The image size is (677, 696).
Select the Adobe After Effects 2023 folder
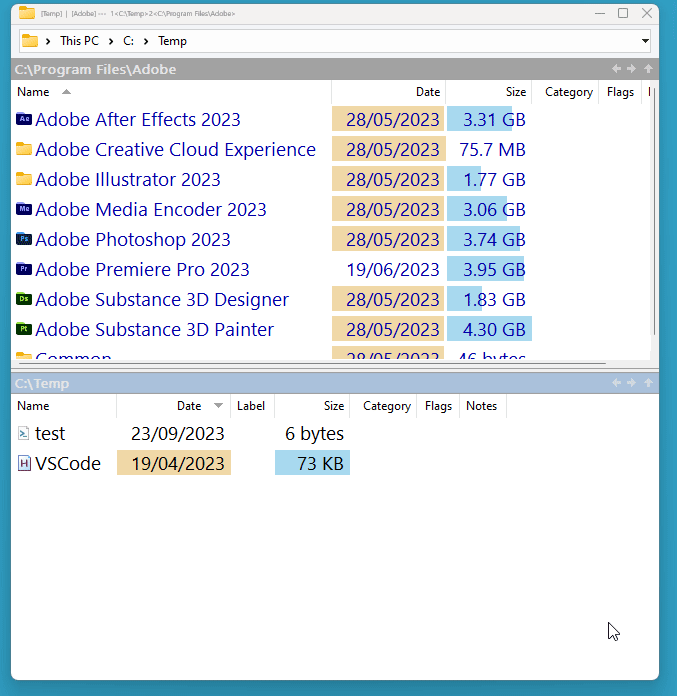[138, 119]
